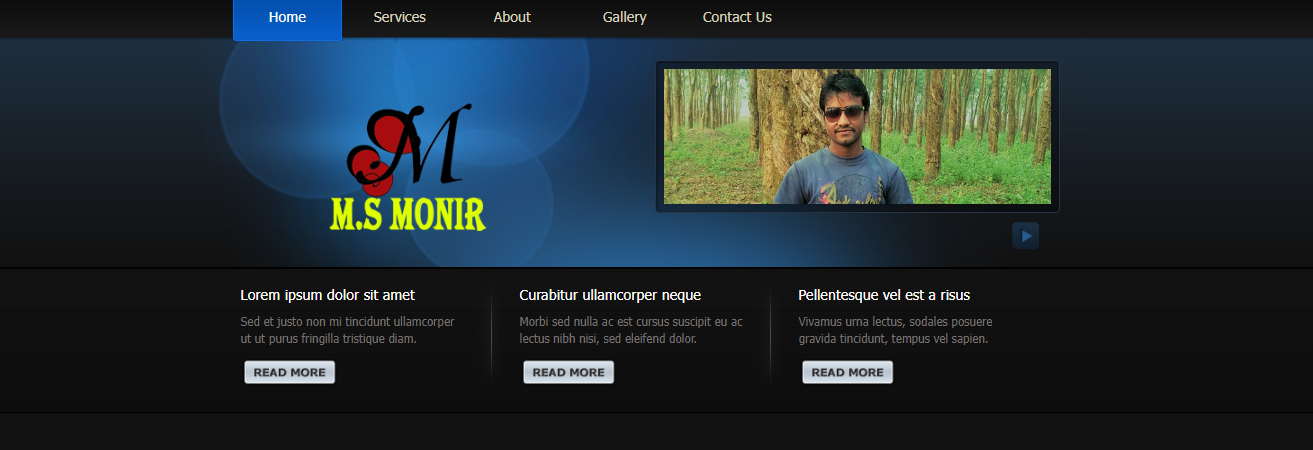Screen dimensions: 1313x450
Task: Select Gallery in the navigation bar
Action: pyautogui.click(x=624, y=17)
